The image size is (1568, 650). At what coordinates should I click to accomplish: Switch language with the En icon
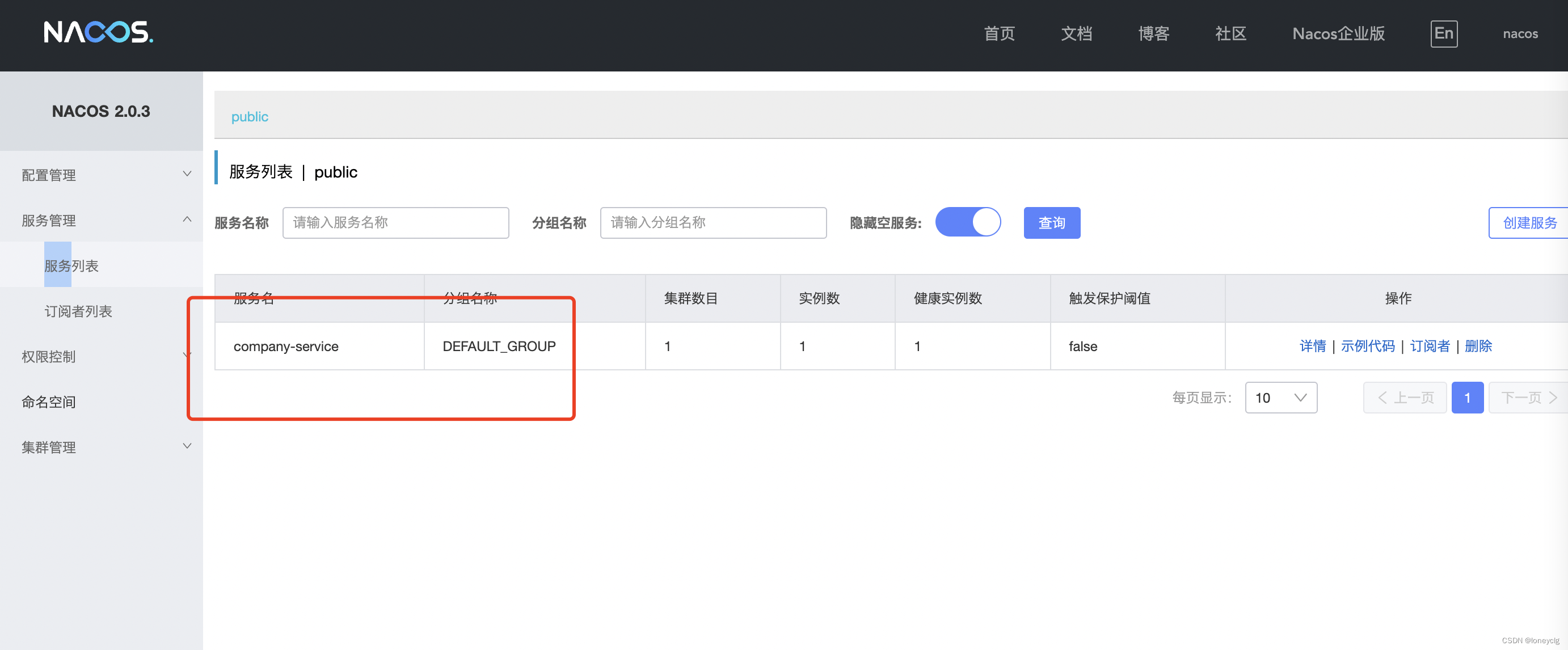[1443, 33]
